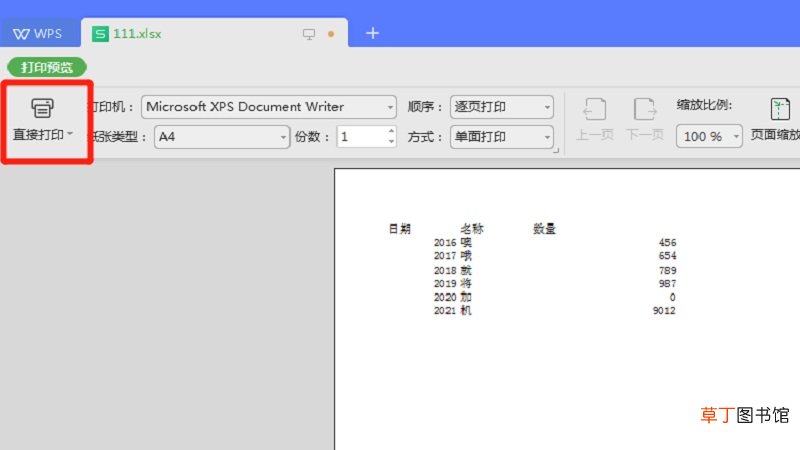
Task: Go to next page 下一页
Action: 645,120
